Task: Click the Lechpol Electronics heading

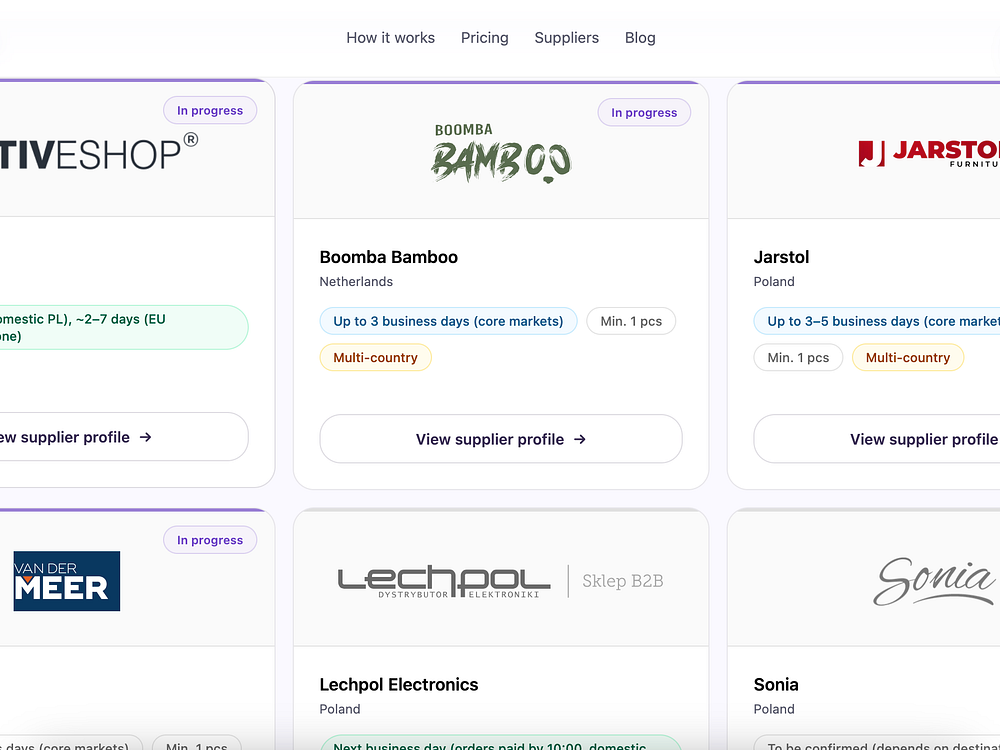Action: [399, 684]
